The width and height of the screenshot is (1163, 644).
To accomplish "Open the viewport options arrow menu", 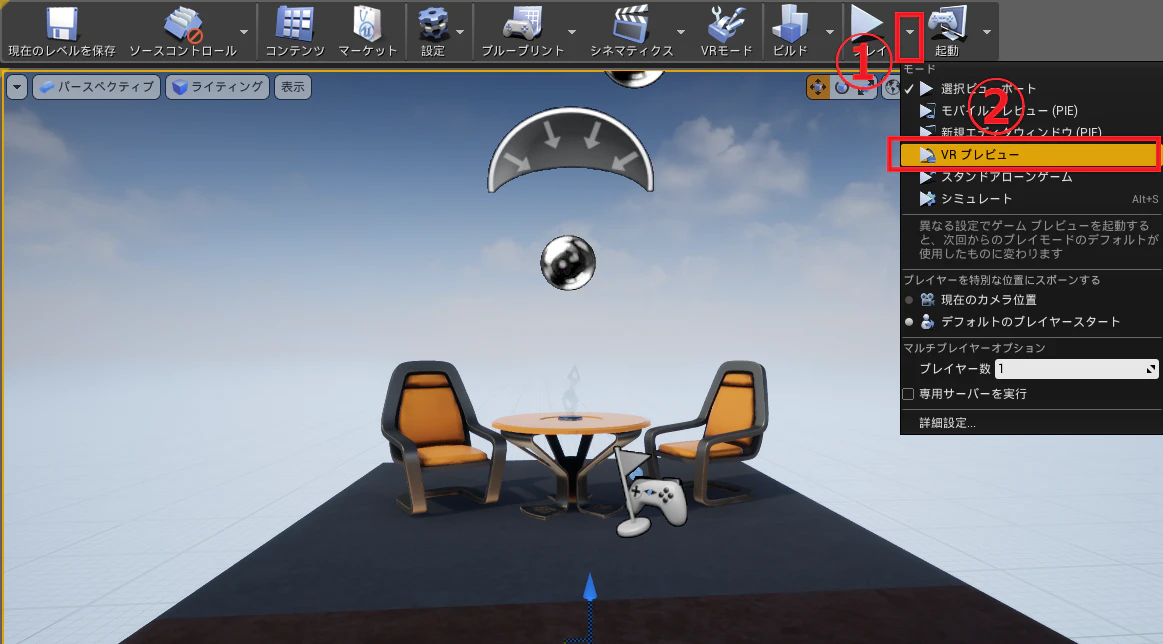I will coord(16,87).
